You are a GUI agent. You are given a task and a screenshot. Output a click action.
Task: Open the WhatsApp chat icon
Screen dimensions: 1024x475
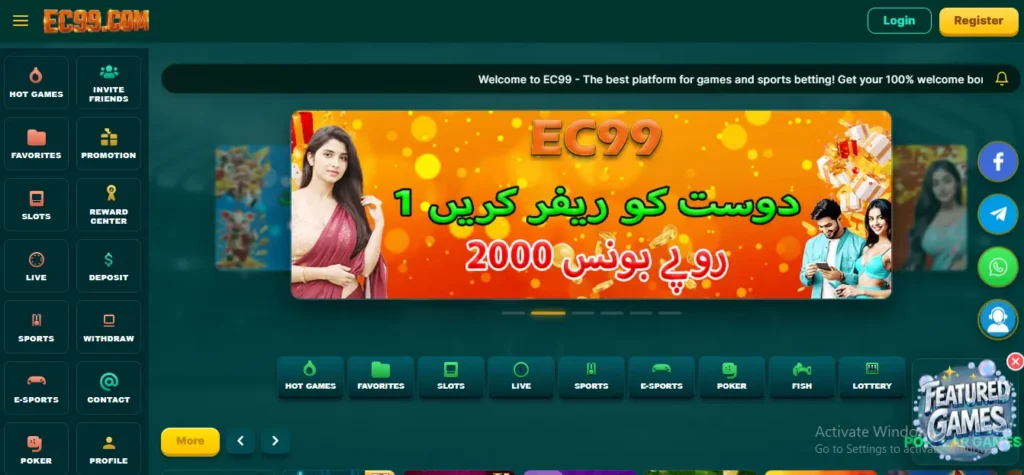[x=998, y=267]
